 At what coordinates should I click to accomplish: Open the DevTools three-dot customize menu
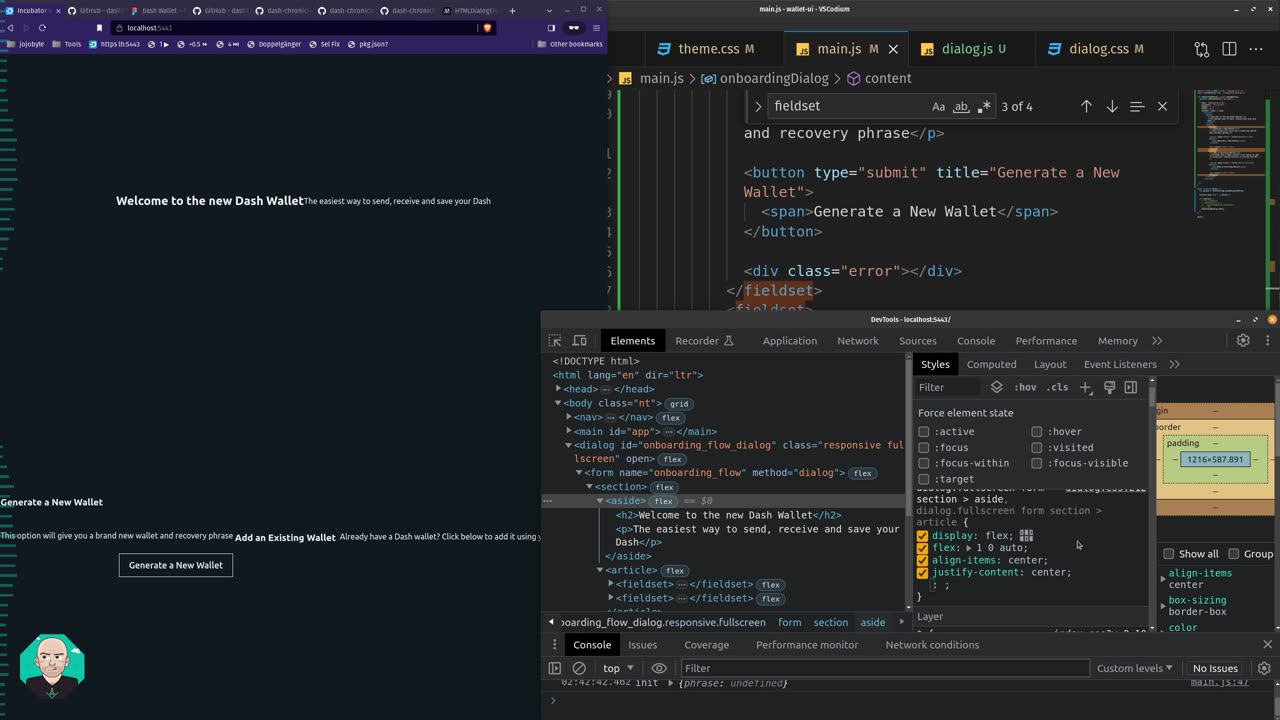pyautogui.click(x=1267, y=341)
